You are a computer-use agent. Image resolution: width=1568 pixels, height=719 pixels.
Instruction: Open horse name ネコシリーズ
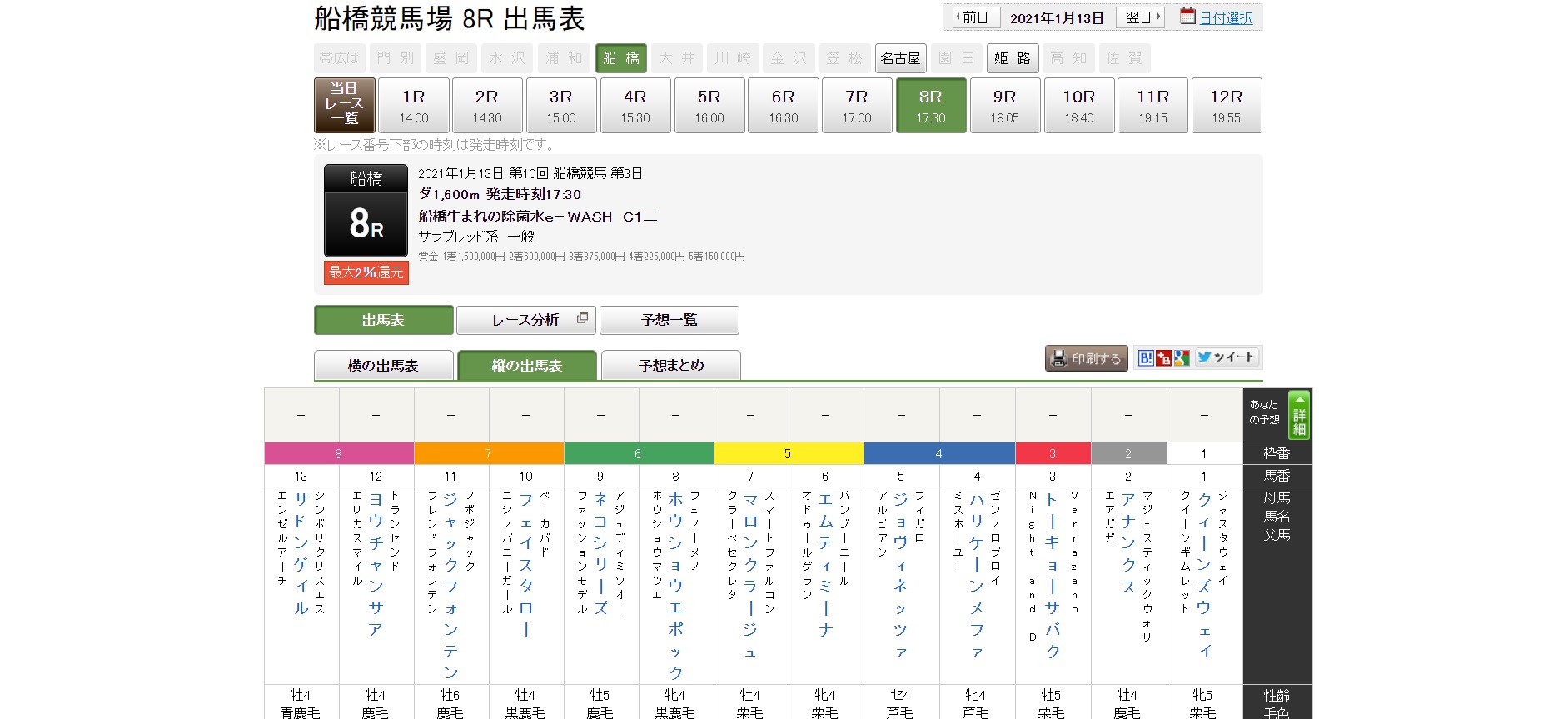click(x=600, y=553)
